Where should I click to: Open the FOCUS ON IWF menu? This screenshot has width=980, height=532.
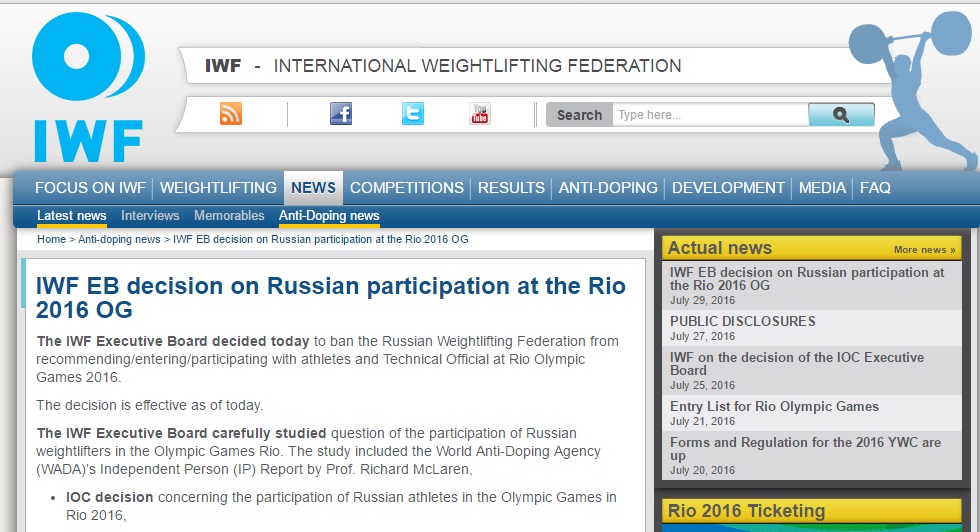(90, 188)
